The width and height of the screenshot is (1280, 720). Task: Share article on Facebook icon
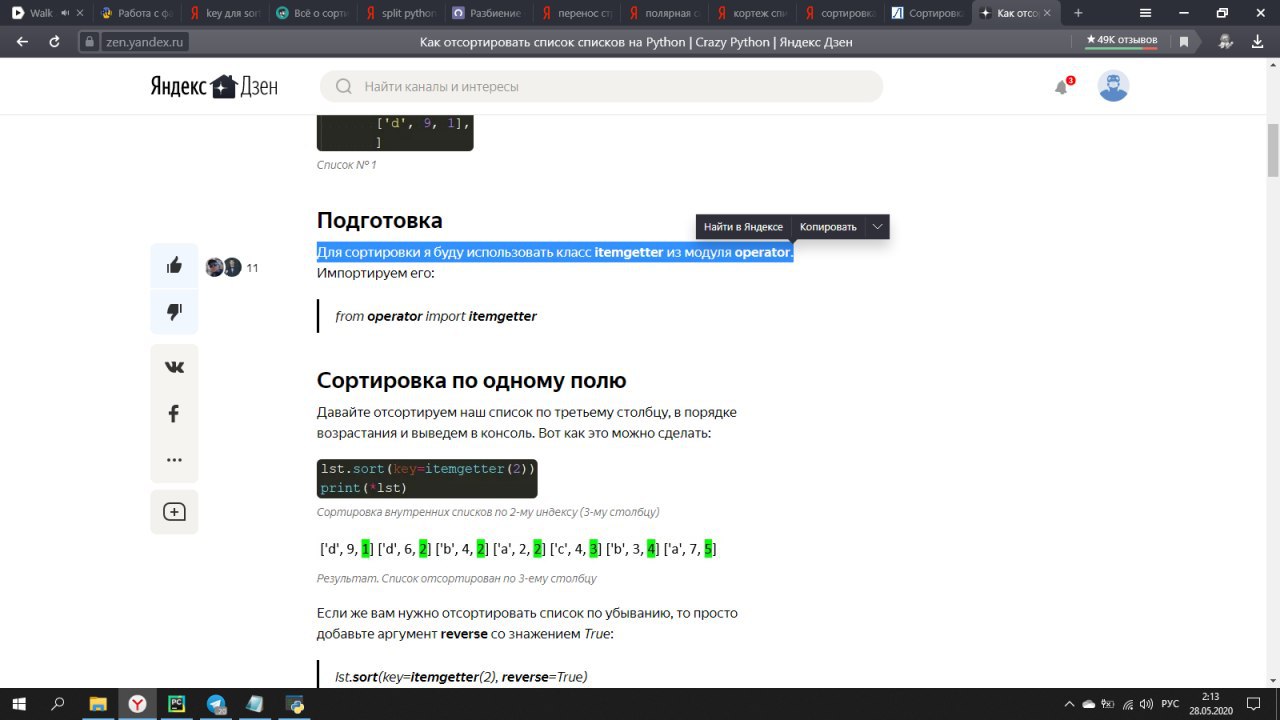(174, 413)
